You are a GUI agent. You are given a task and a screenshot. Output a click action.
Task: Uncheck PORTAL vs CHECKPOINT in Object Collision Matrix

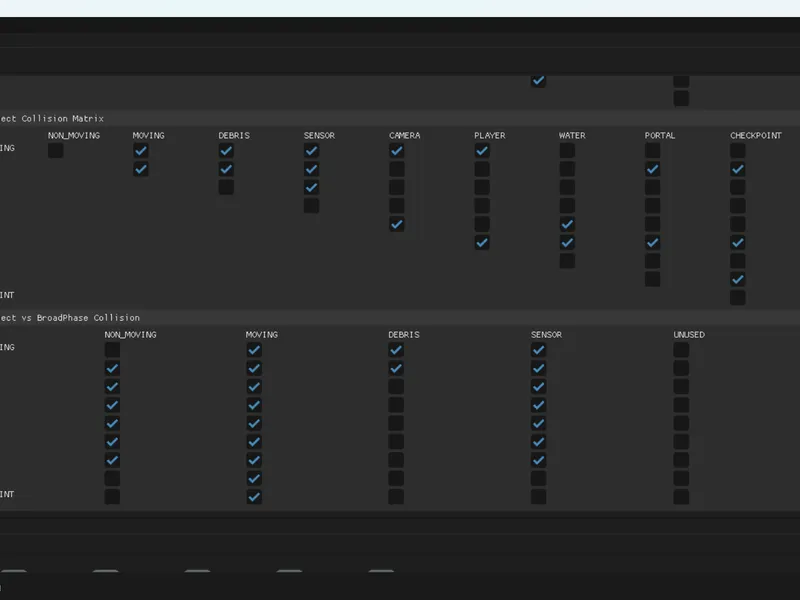tap(737, 279)
